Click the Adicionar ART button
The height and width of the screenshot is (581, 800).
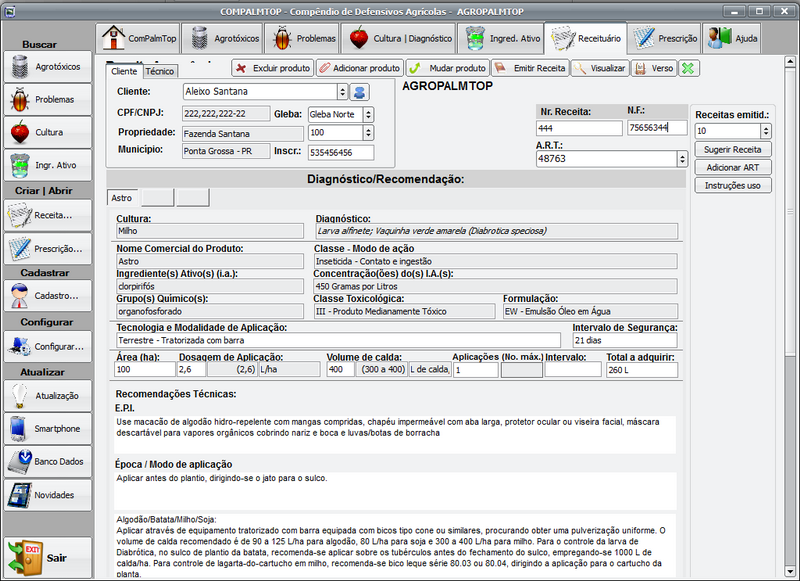[x=733, y=167]
